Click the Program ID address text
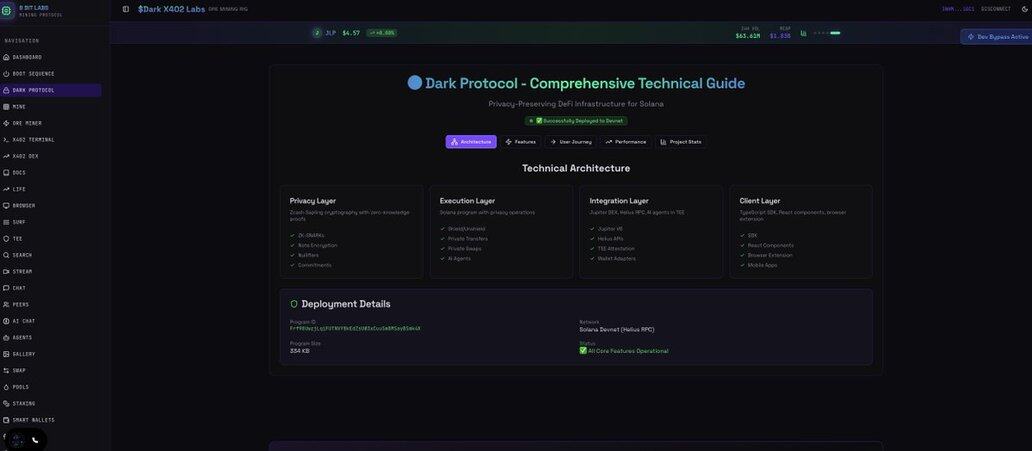Screen dimensions: 1032x451 (x=355, y=328)
